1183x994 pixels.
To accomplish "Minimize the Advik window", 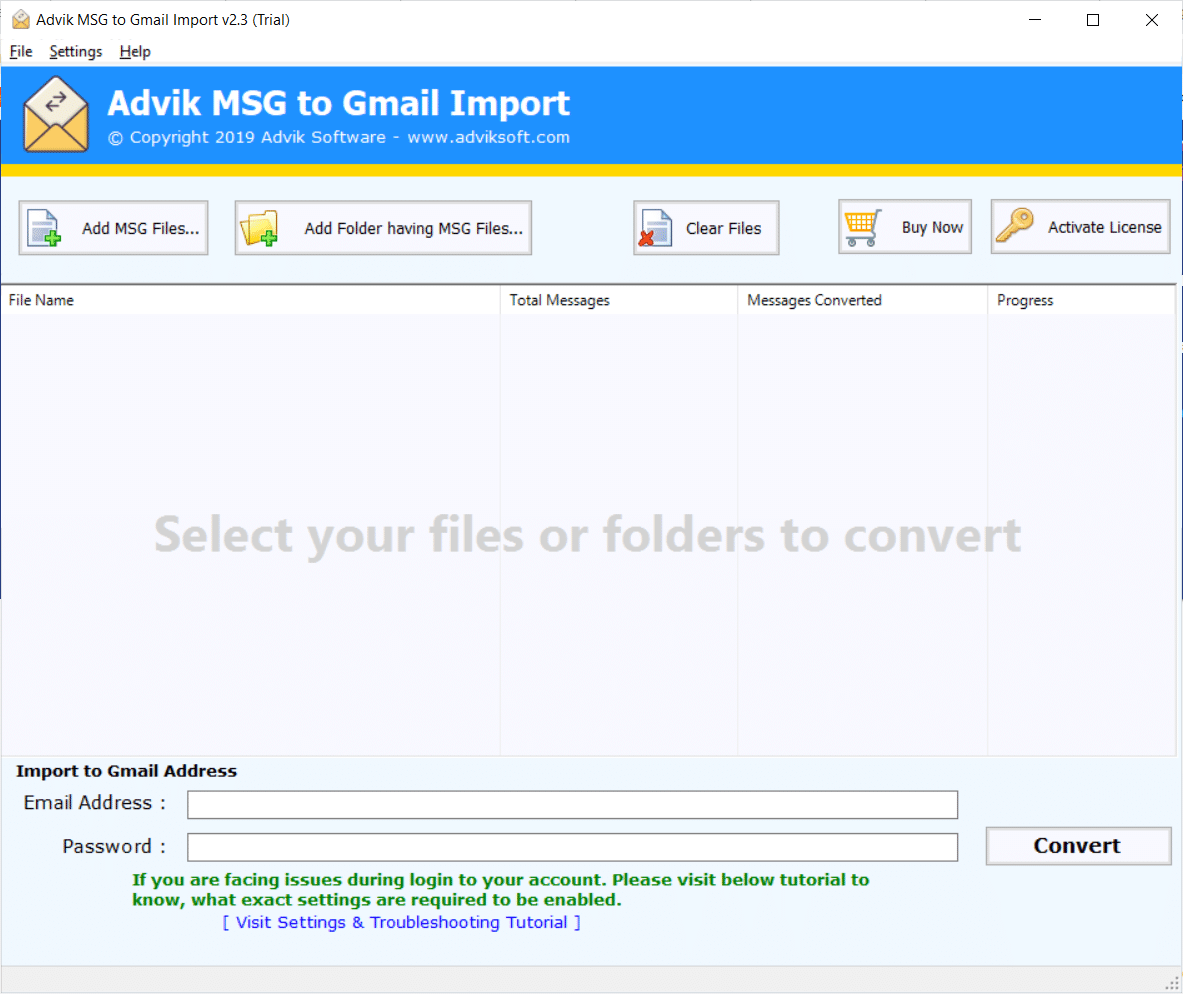I will (x=1035, y=20).
